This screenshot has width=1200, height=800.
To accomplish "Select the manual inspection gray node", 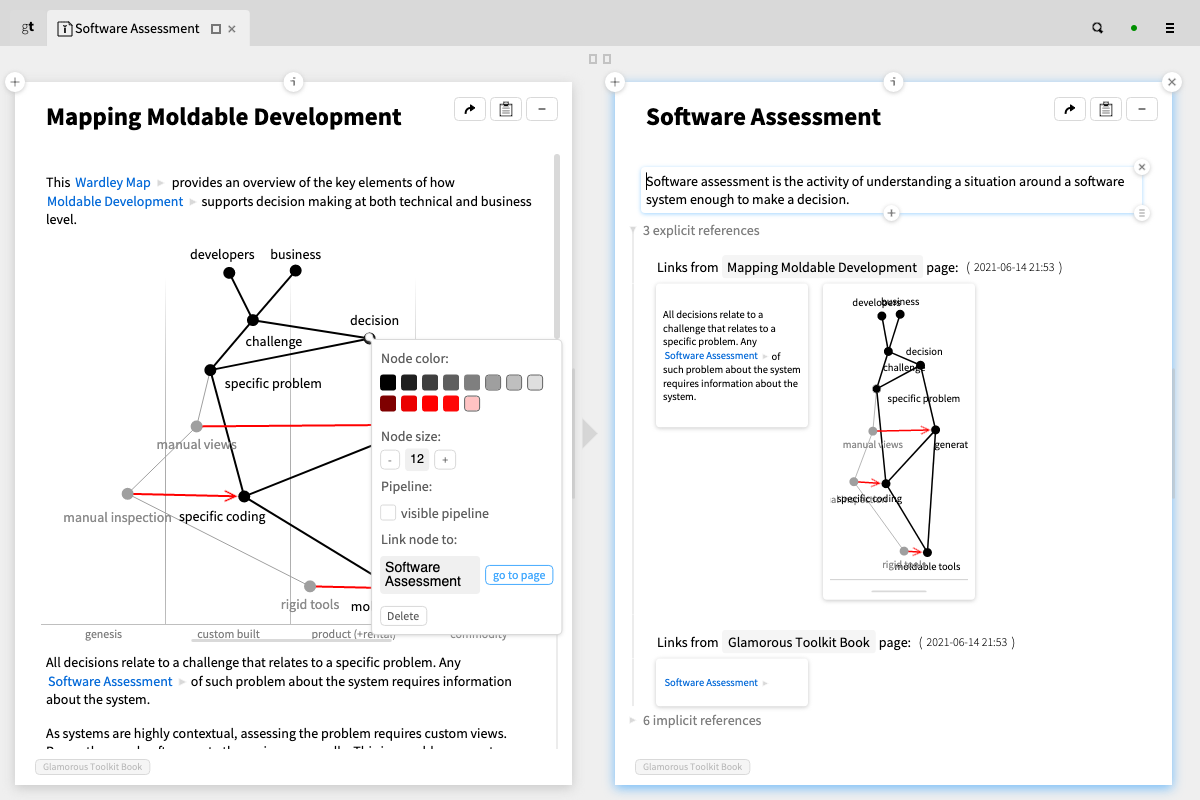I will pos(127,493).
